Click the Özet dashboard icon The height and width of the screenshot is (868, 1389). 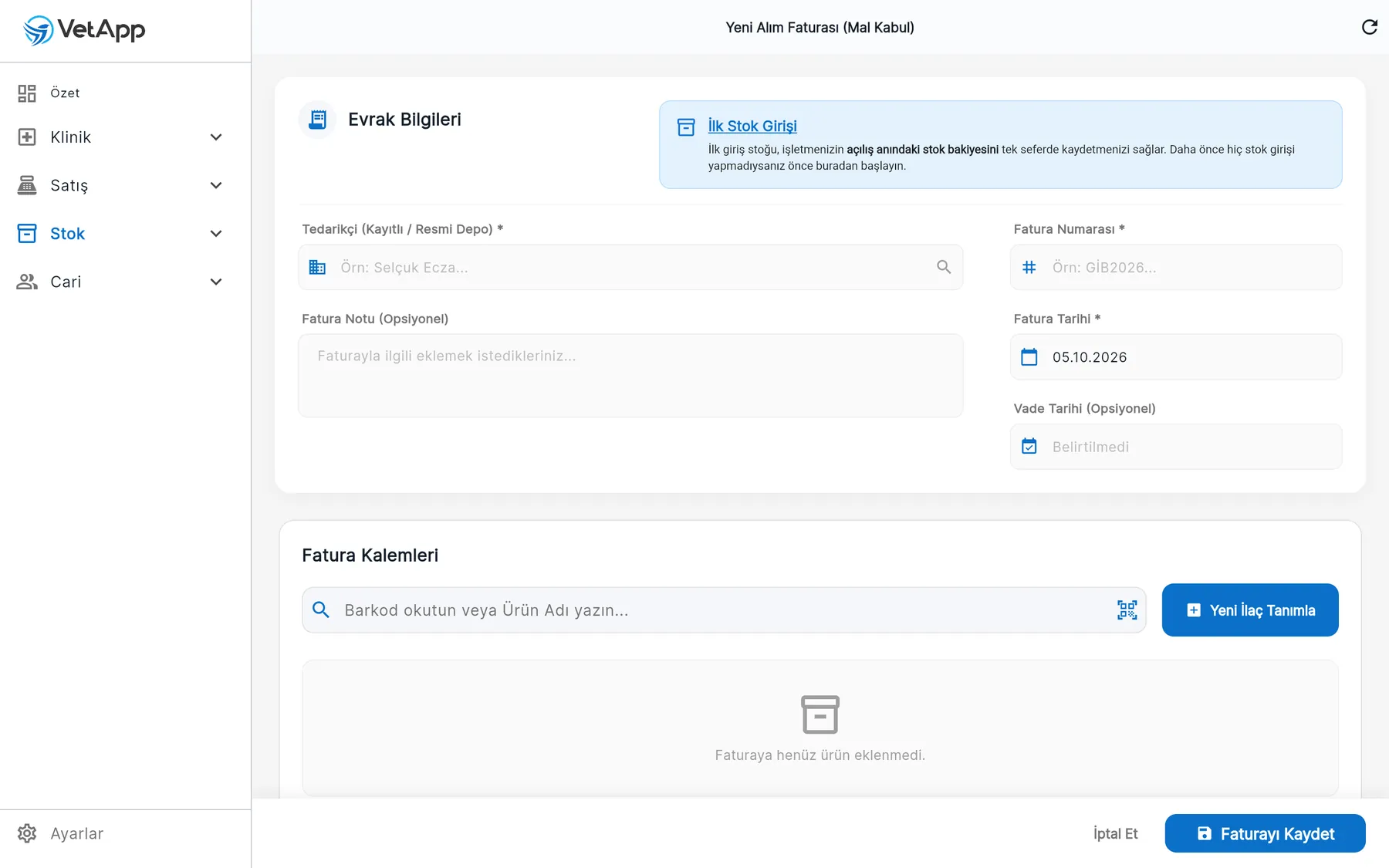tap(27, 93)
